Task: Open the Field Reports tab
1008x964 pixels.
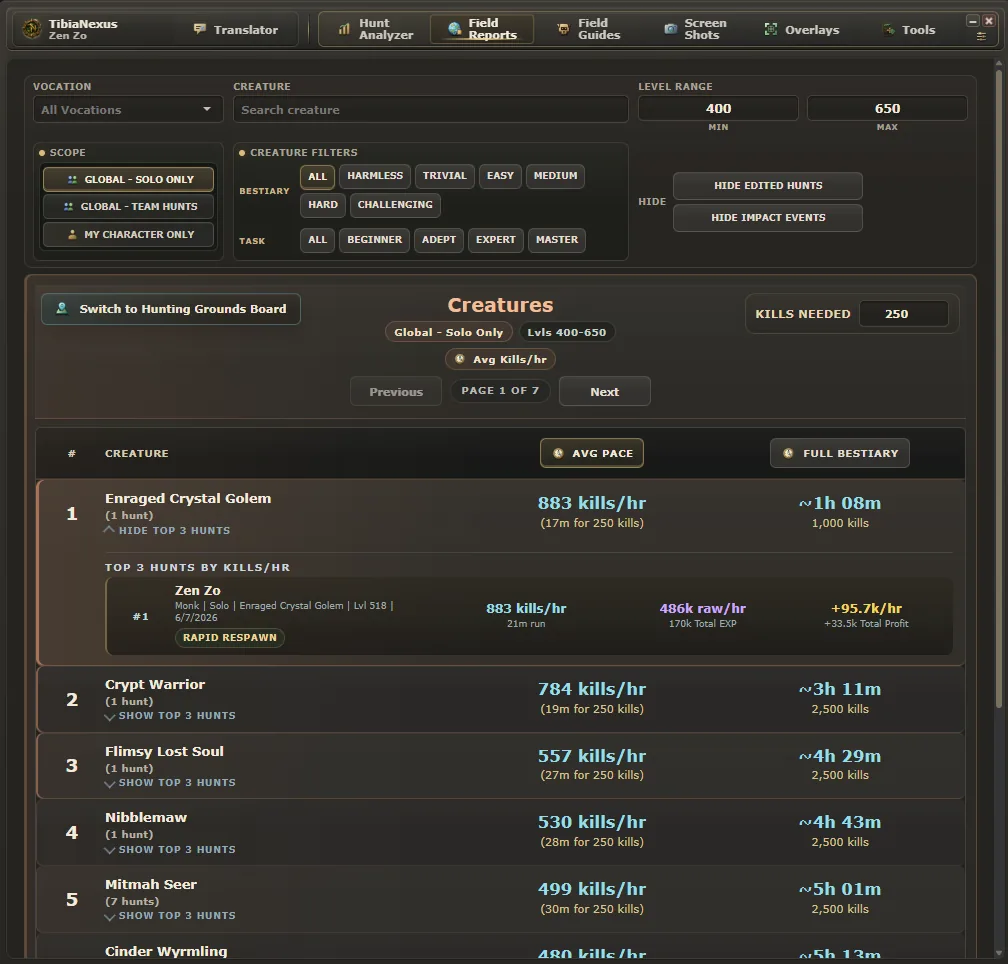Action: pyautogui.click(x=482, y=30)
